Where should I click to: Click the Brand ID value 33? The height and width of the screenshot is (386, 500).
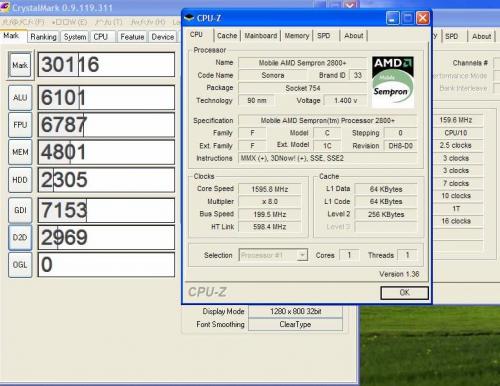click(358, 75)
